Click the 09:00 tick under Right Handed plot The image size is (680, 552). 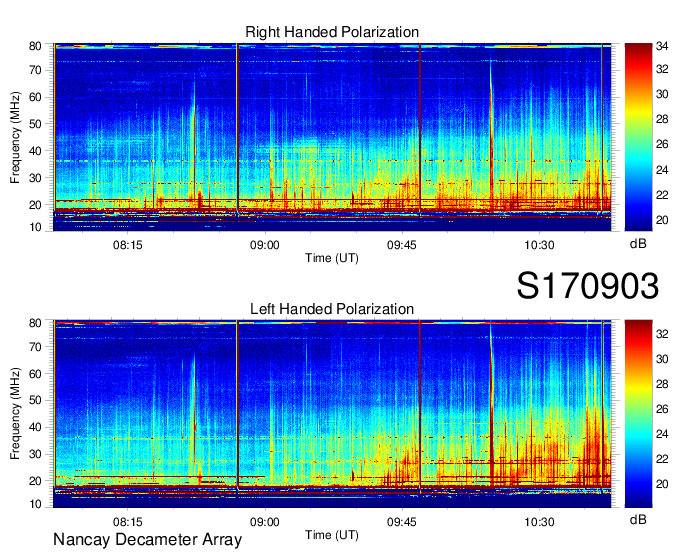[265, 245]
